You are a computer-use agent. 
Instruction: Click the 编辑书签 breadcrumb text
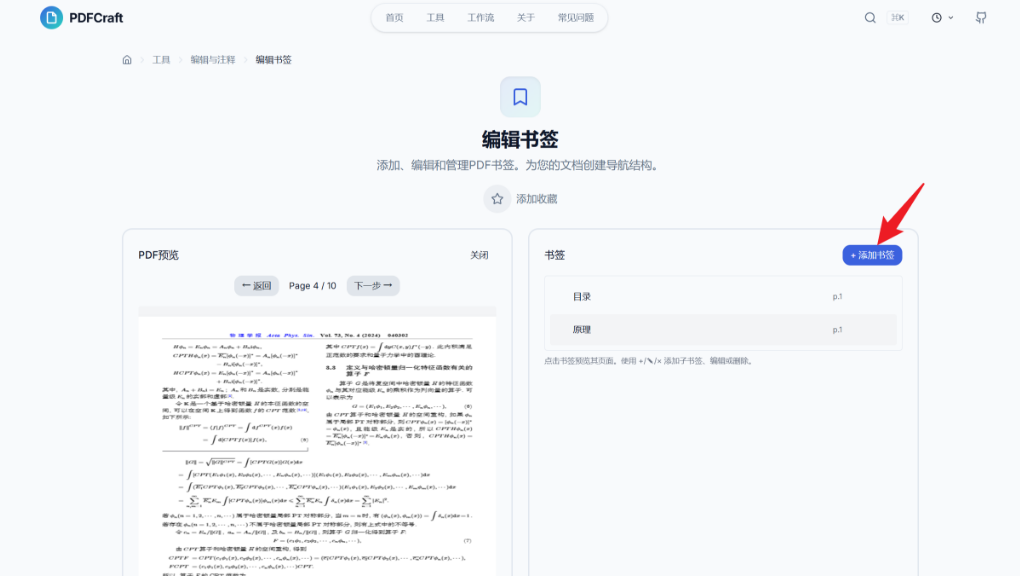click(273, 60)
